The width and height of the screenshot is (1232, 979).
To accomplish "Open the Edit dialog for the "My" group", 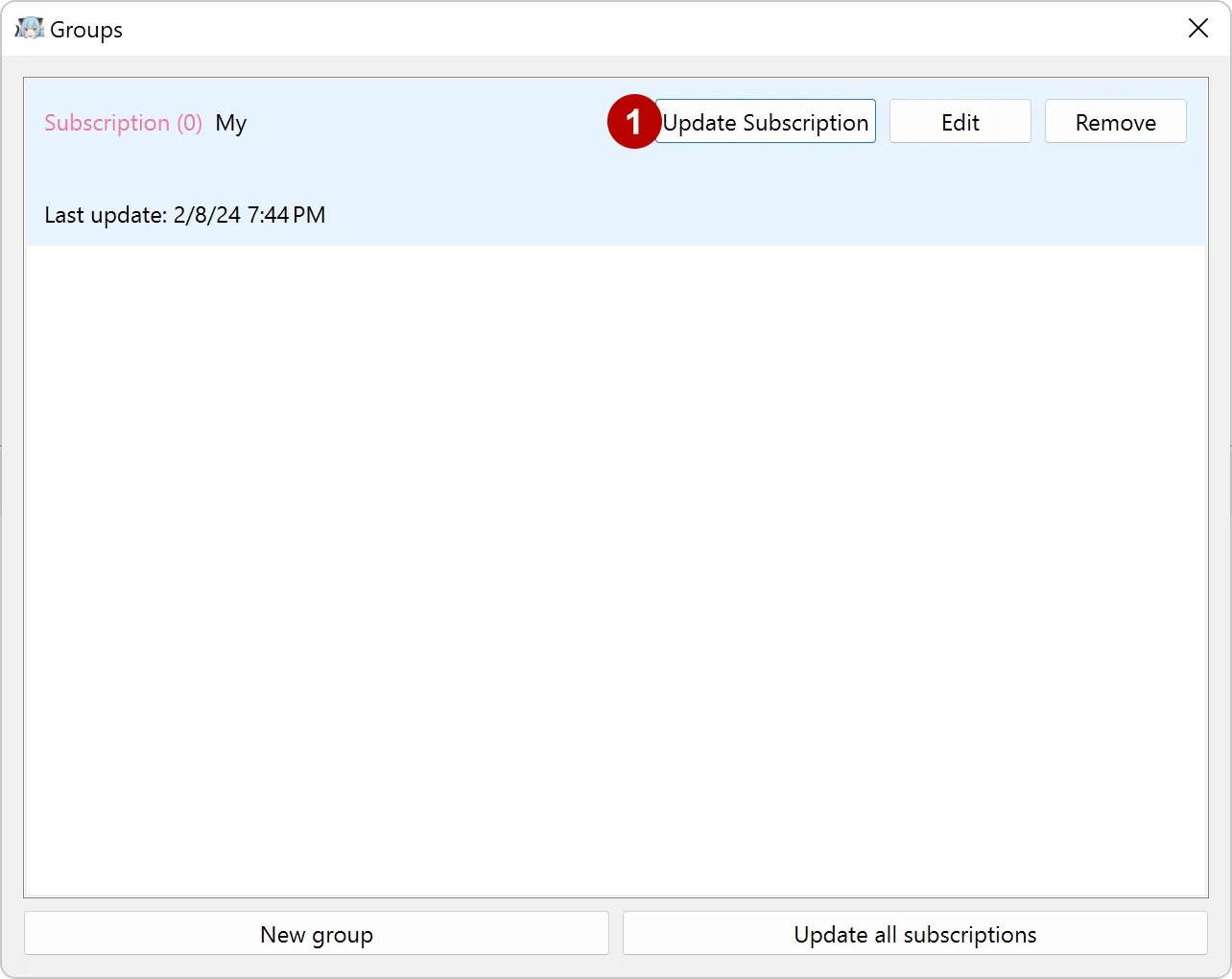I will tap(960, 121).
